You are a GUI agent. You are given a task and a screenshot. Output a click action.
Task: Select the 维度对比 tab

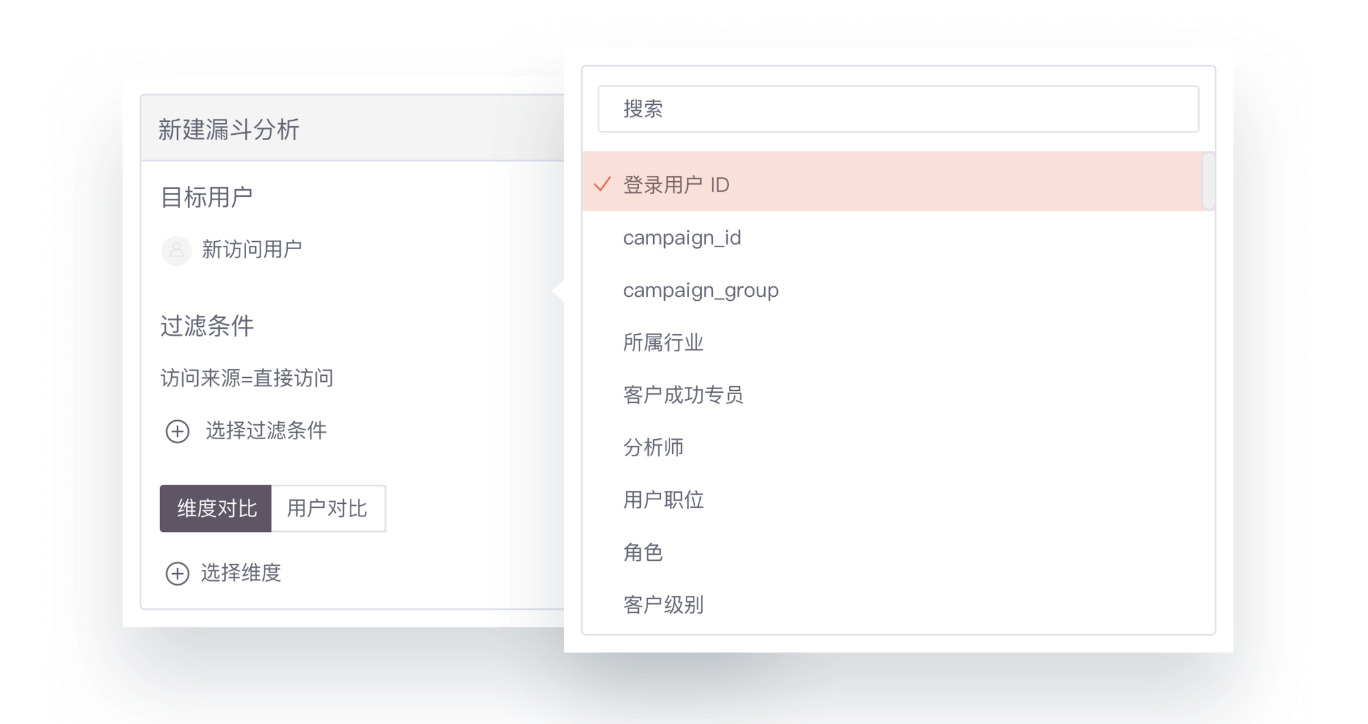click(215, 508)
